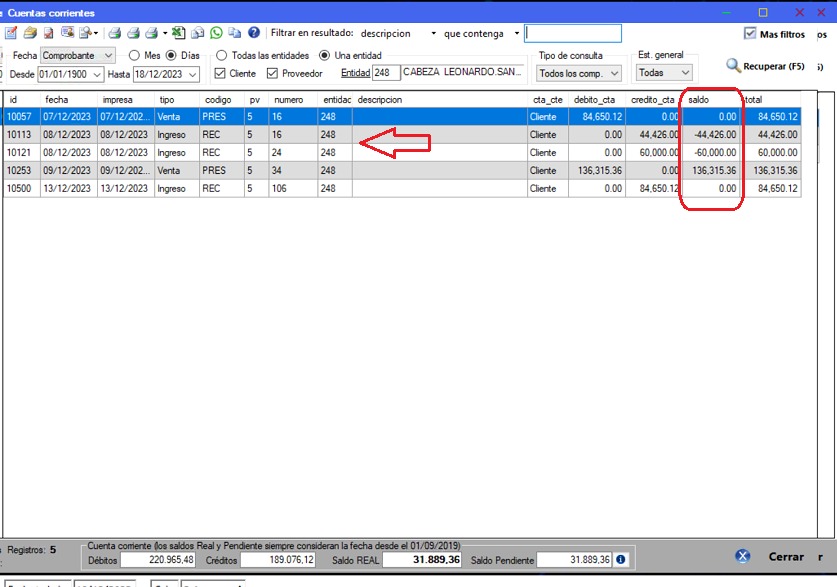Click the fecha column header
Viewport: 837px width, 587px height.
click(68, 100)
